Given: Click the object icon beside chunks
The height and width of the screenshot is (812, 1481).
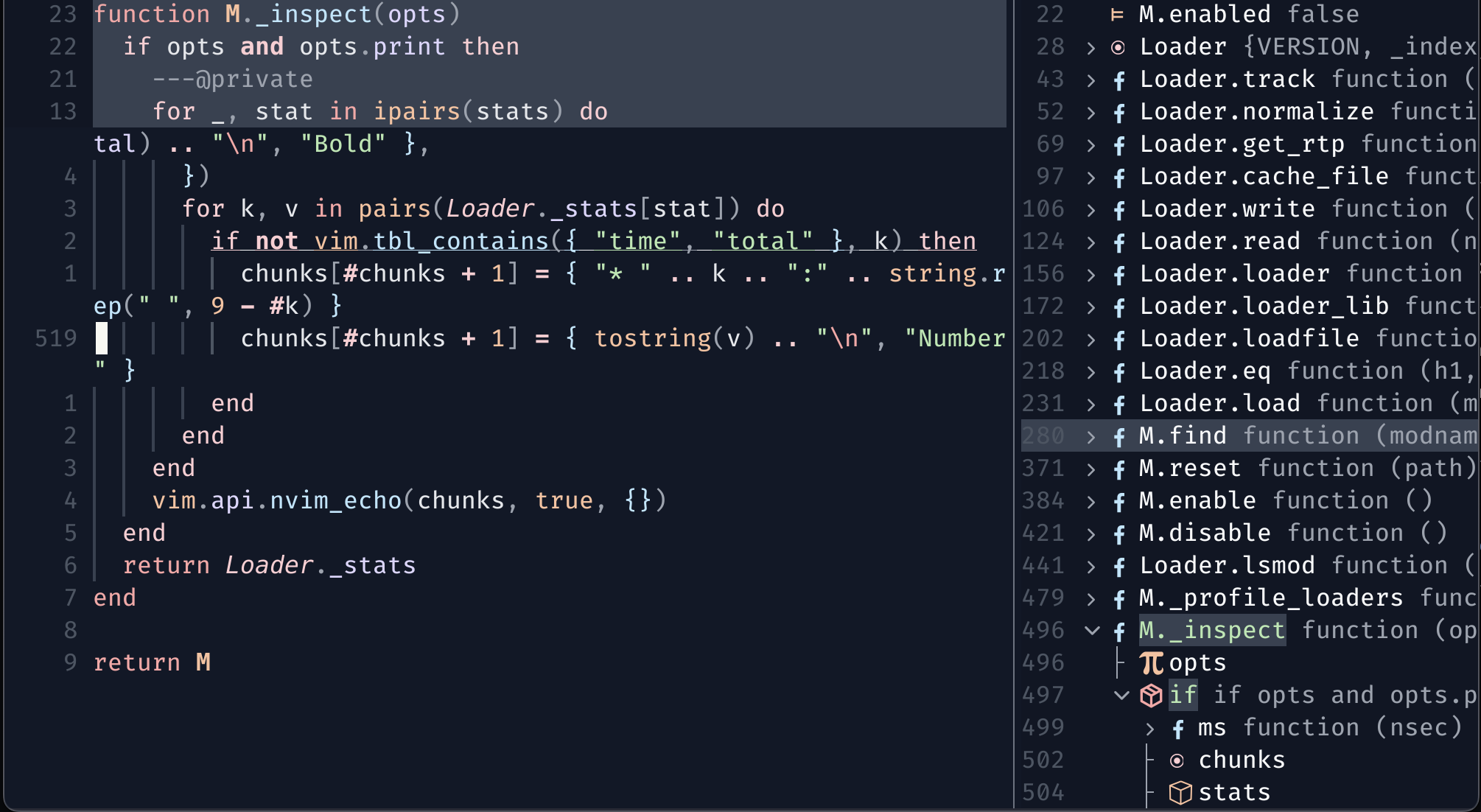Looking at the screenshot, I should coord(1179,759).
